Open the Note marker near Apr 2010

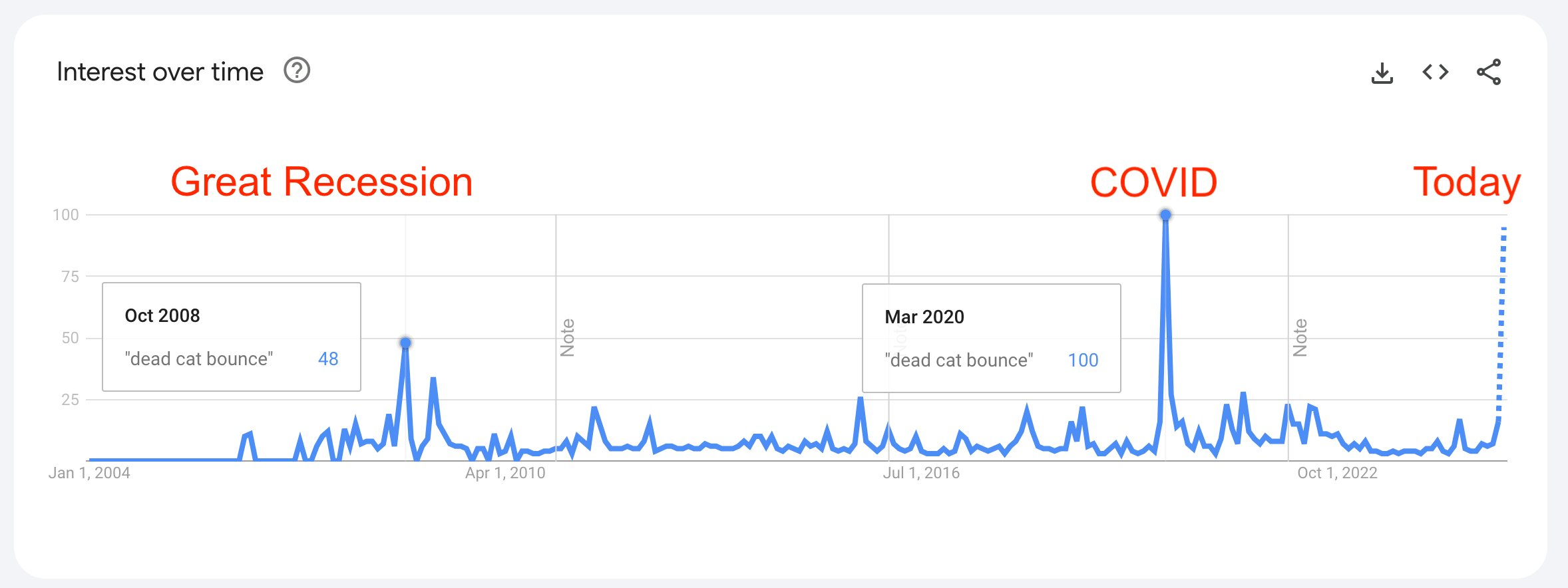(x=567, y=337)
